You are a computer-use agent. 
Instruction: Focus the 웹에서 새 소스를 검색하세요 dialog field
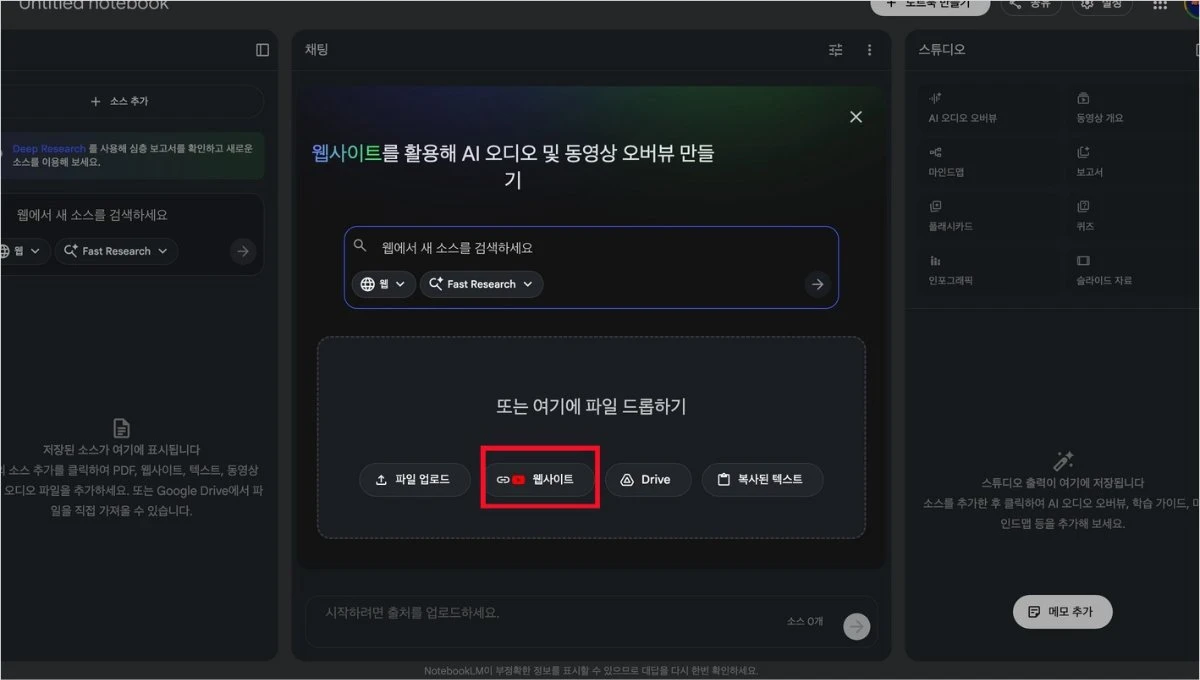pos(590,247)
